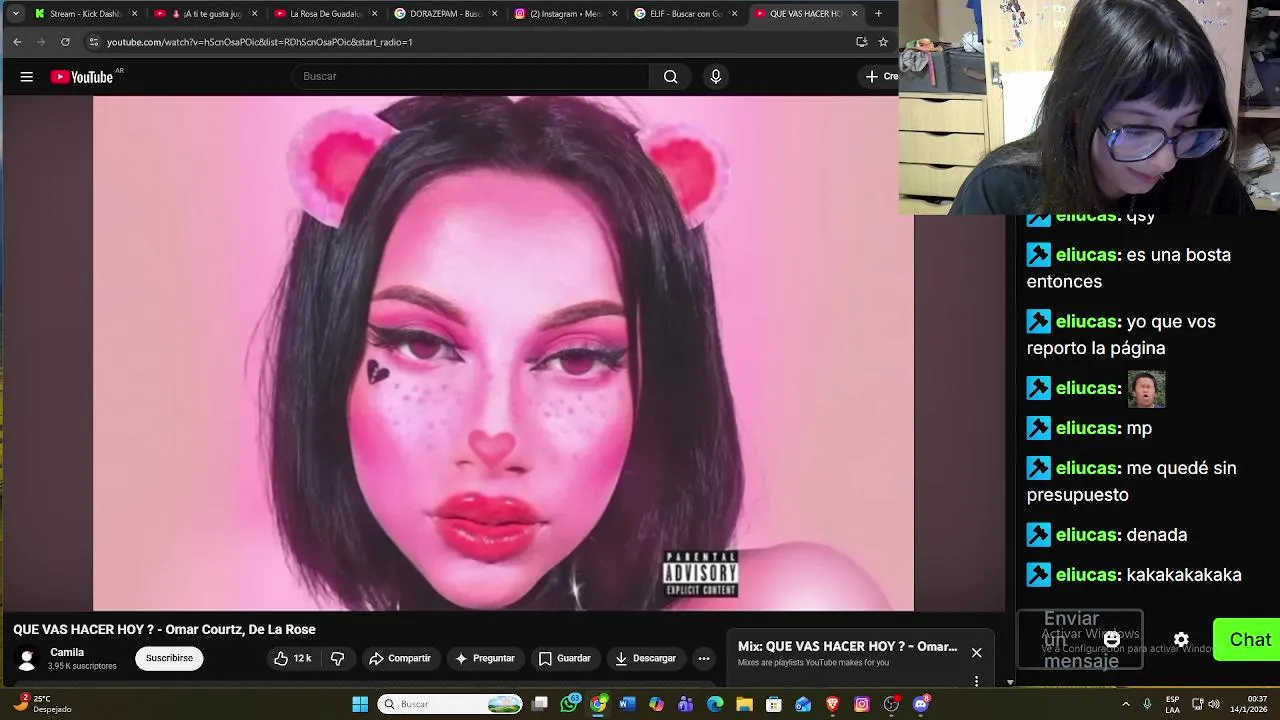Viewport: 1280px width, 720px height.
Task: Open the emoji picker in chat input
Action: coord(1112,640)
